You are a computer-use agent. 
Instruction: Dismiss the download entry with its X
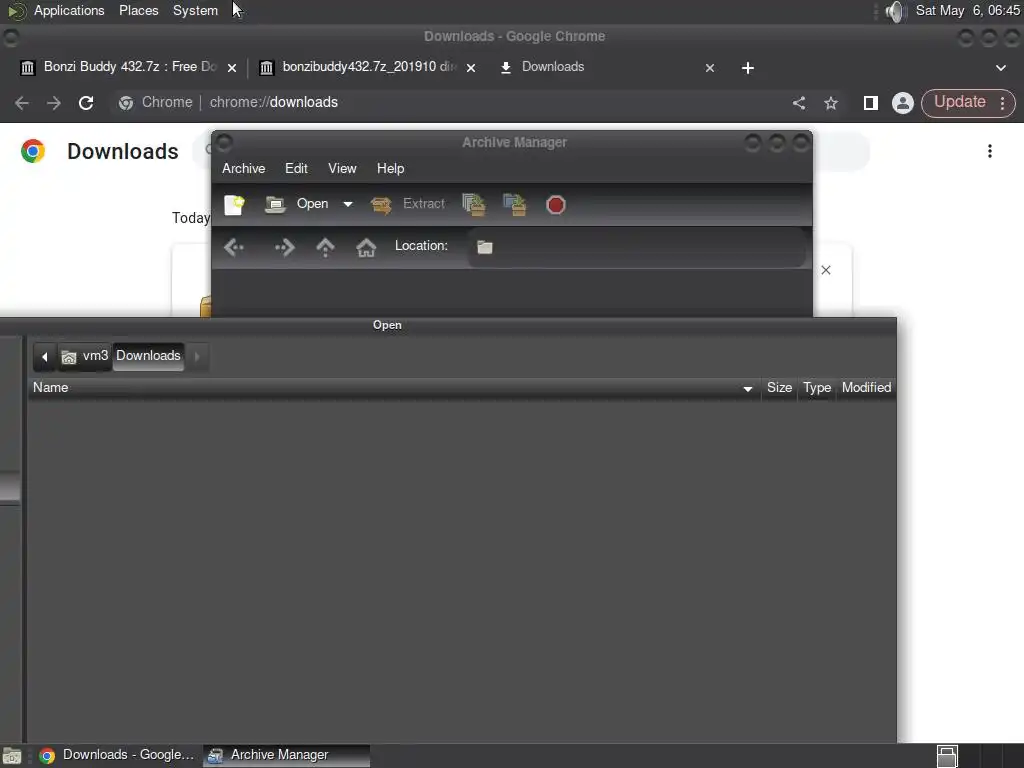click(825, 270)
